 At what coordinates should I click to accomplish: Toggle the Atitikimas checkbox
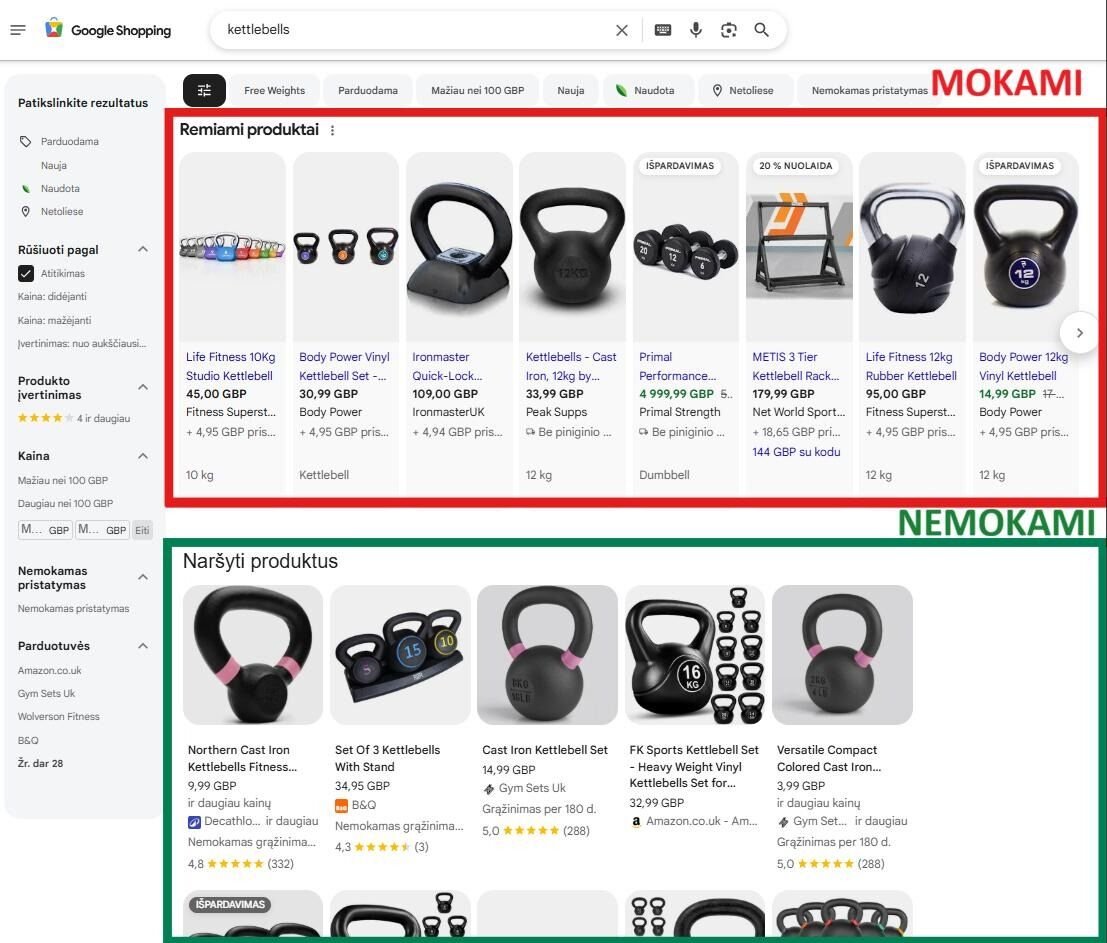[x=25, y=273]
